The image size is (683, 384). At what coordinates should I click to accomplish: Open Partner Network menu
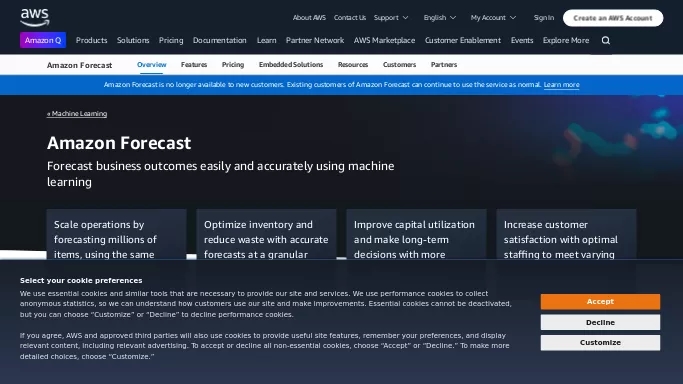click(x=314, y=40)
